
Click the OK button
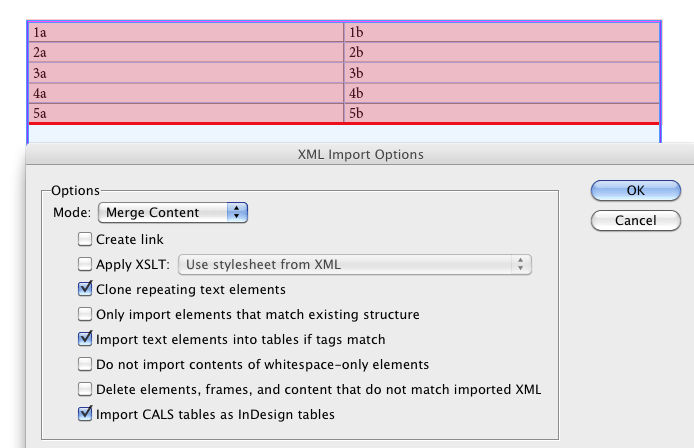coord(636,190)
